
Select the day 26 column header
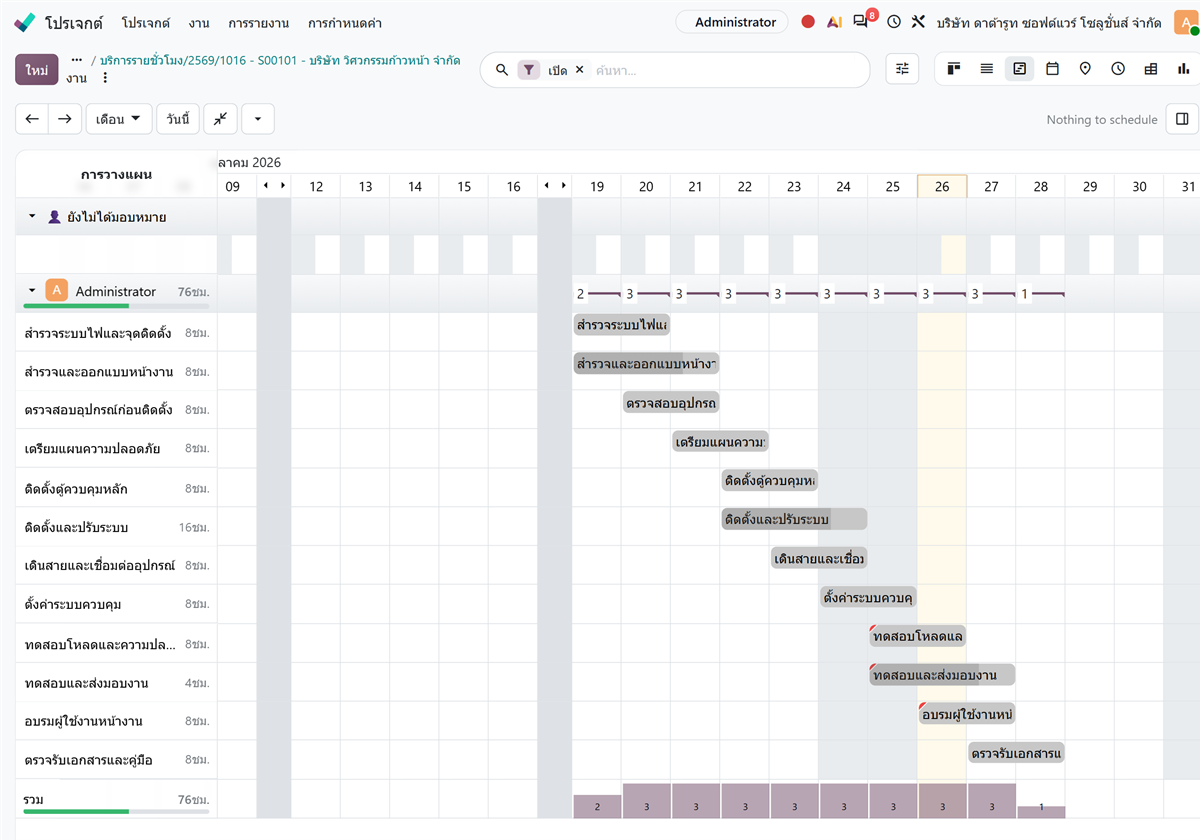942,186
